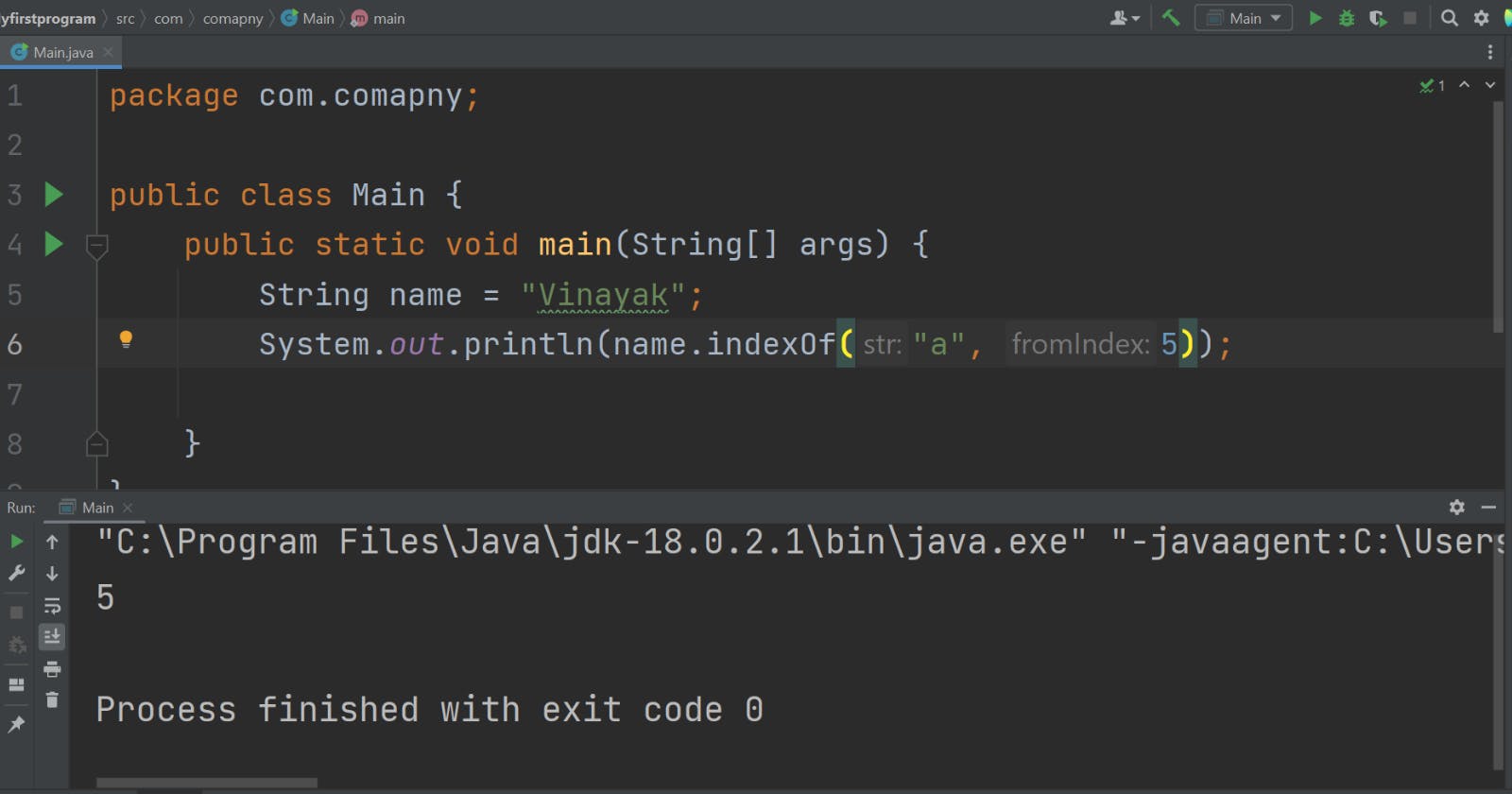Image resolution: width=1512 pixels, height=794 pixels.
Task: Click the editor vertical scrollbar
Action: pos(1498,217)
